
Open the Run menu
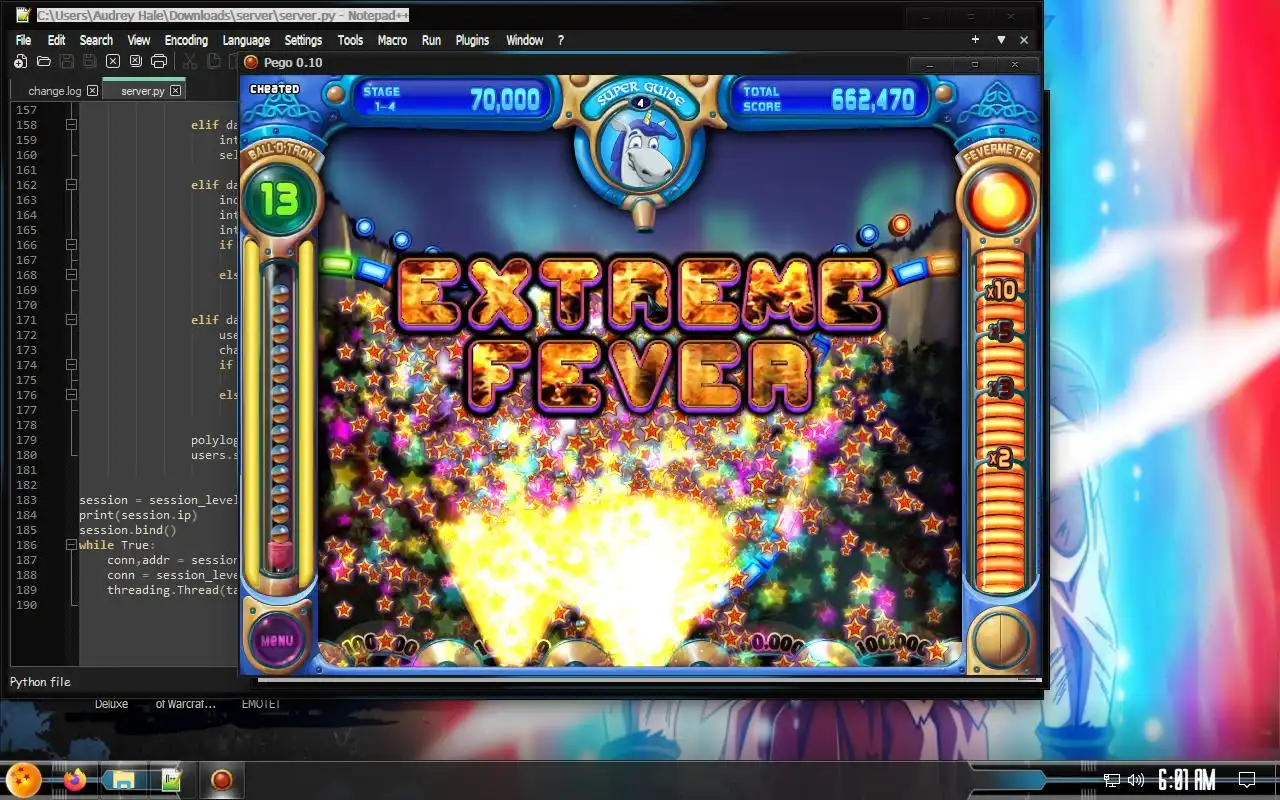pos(431,40)
